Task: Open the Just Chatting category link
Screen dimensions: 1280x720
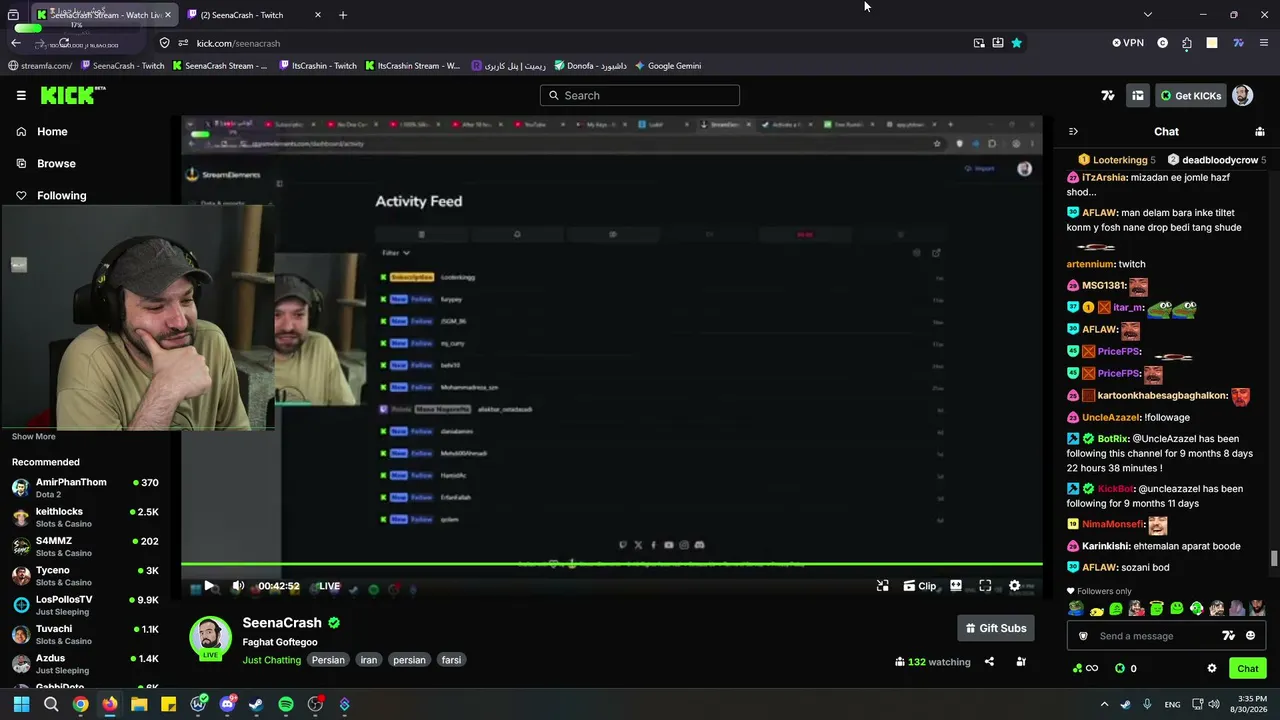Action: click(271, 660)
